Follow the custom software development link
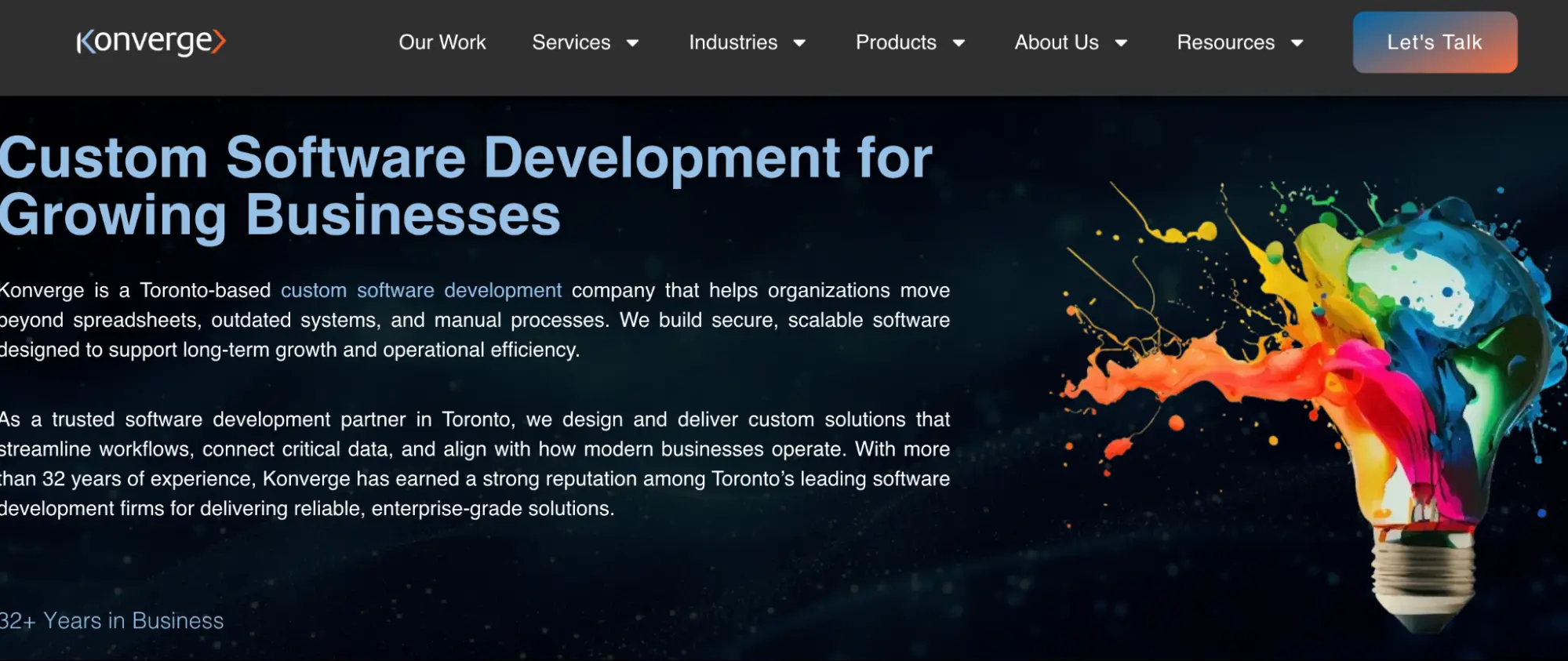Viewport: 1568px width, 661px height. (x=421, y=290)
